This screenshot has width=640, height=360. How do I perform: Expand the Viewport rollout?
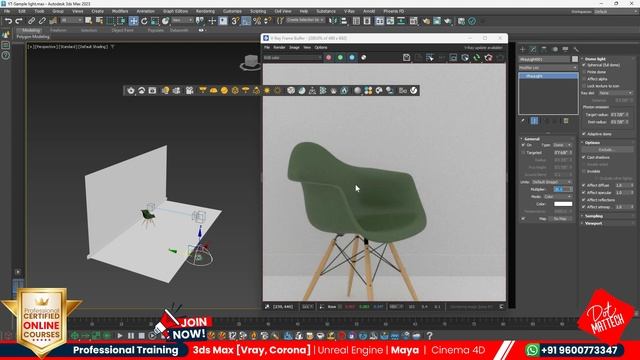593,223
